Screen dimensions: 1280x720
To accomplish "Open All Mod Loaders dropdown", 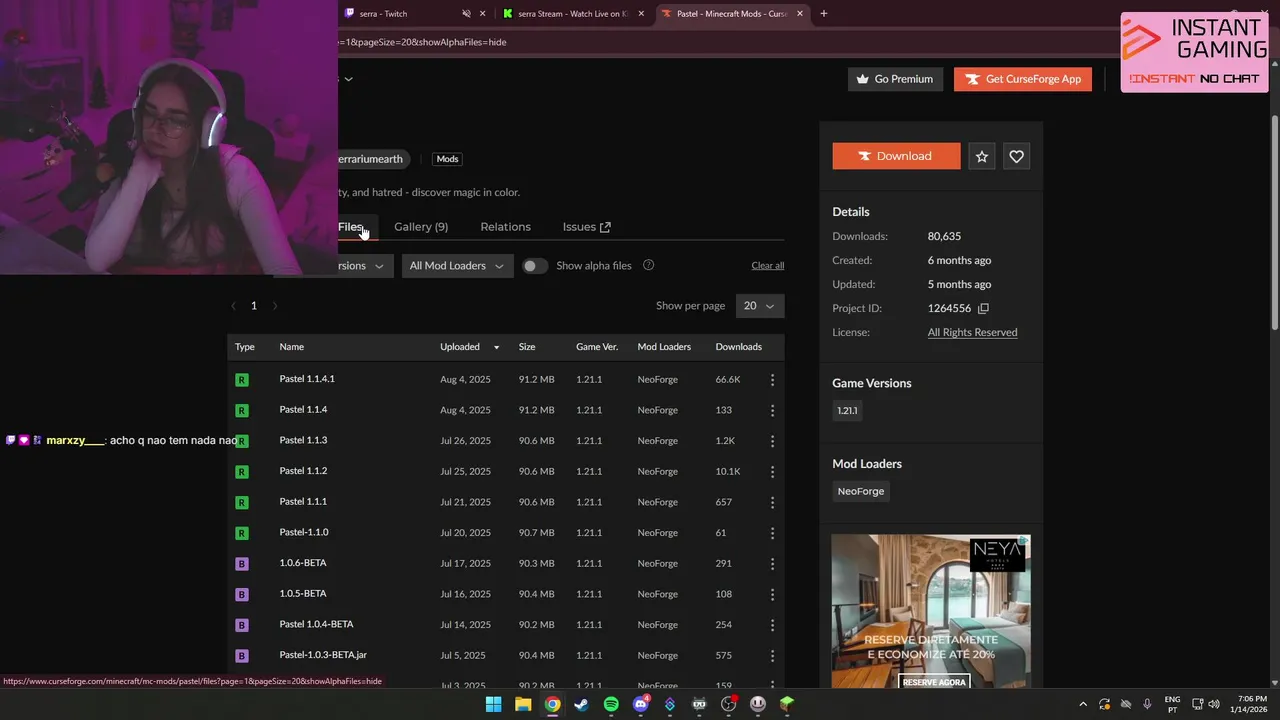I will (457, 266).
